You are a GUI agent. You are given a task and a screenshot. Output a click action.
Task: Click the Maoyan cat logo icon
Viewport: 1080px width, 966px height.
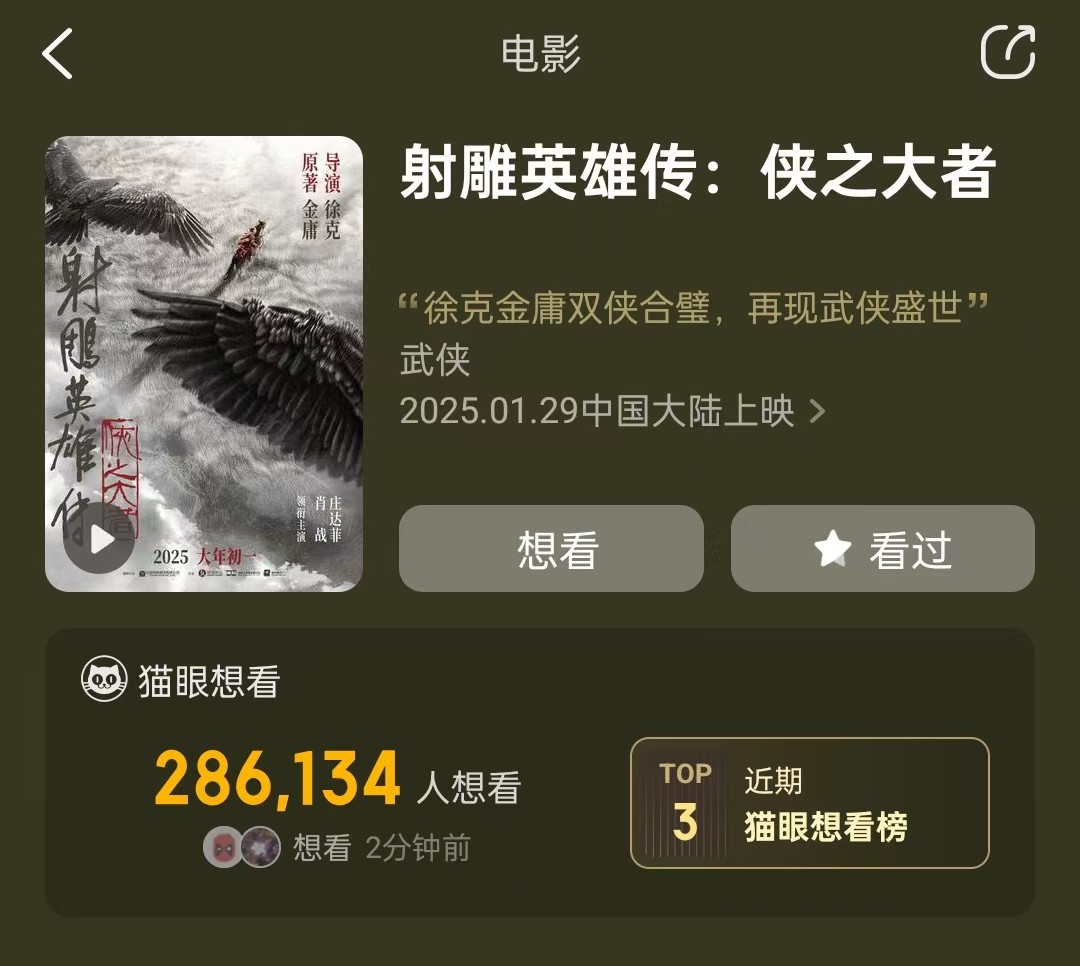tap(104, 679)
